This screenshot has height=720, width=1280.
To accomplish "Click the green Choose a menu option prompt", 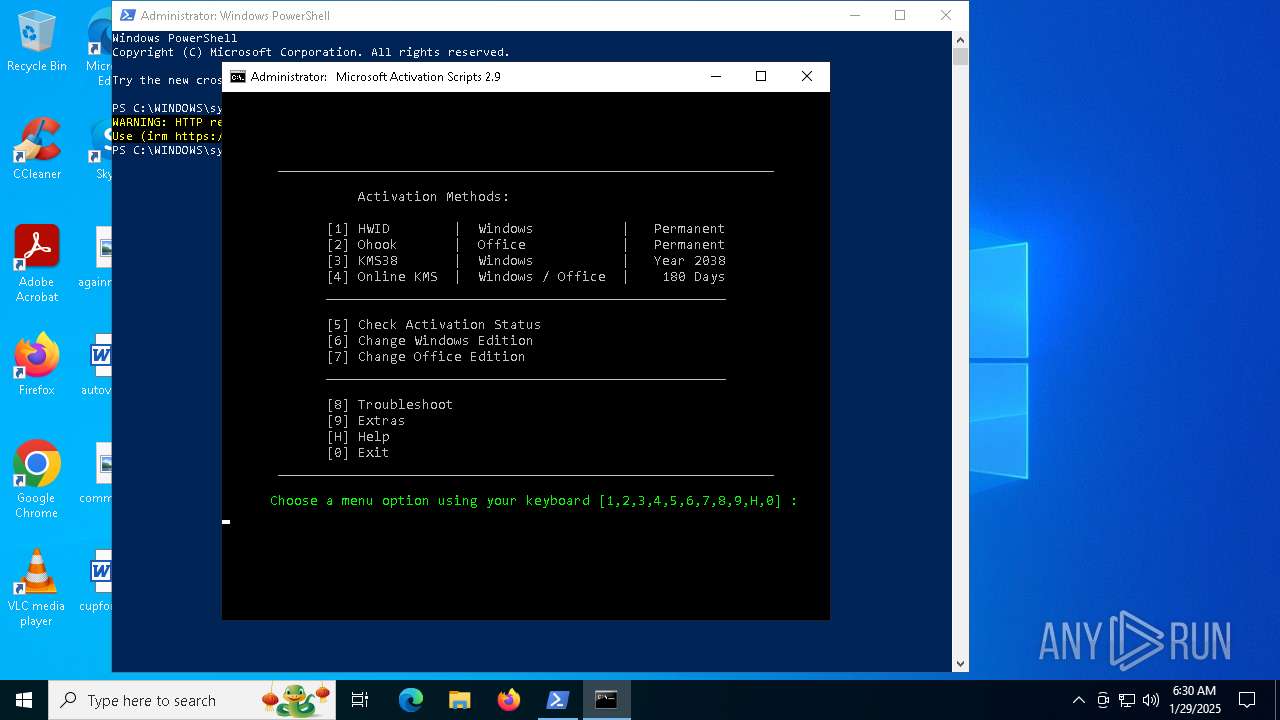I will (x=534, y=501).
